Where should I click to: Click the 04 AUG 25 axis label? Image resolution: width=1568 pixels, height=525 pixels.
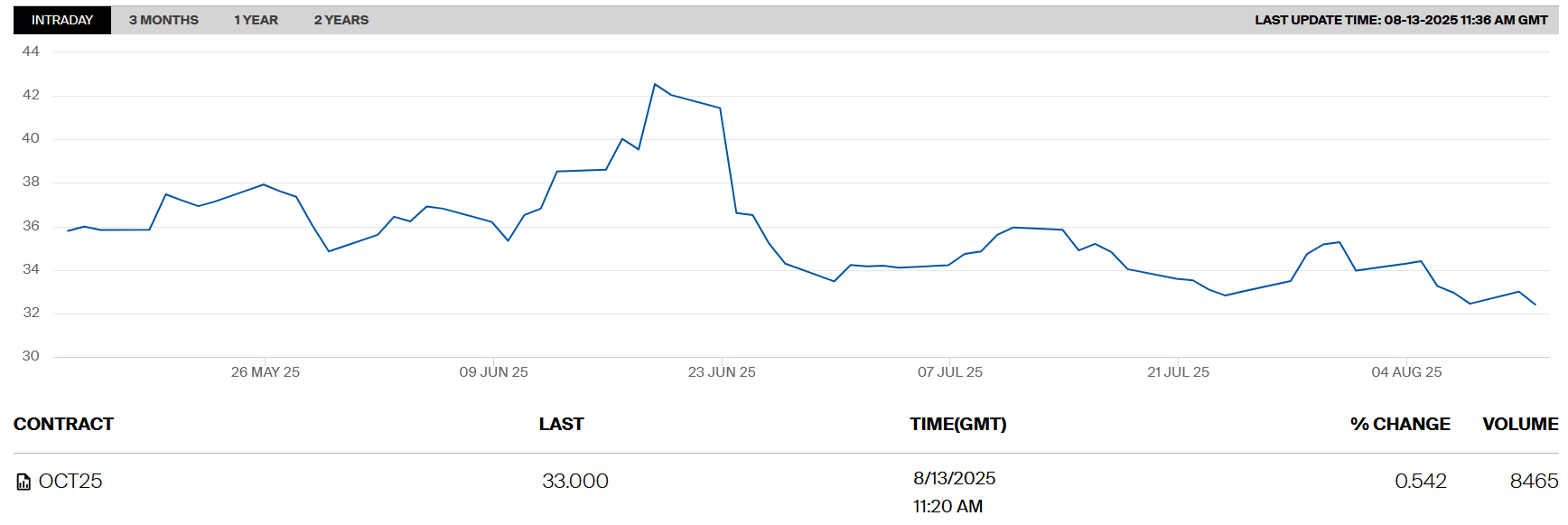click(x=1406, y=372)
